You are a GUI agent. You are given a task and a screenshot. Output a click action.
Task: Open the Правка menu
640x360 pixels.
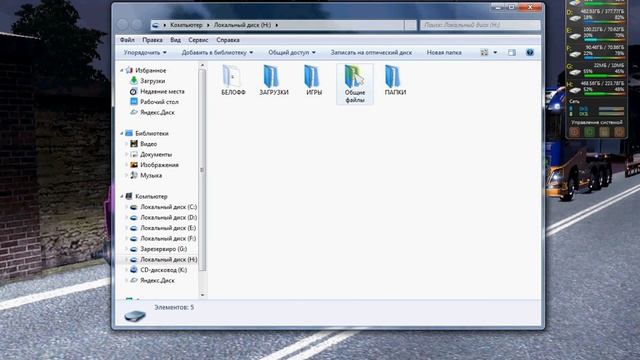[x=152, y=40]
